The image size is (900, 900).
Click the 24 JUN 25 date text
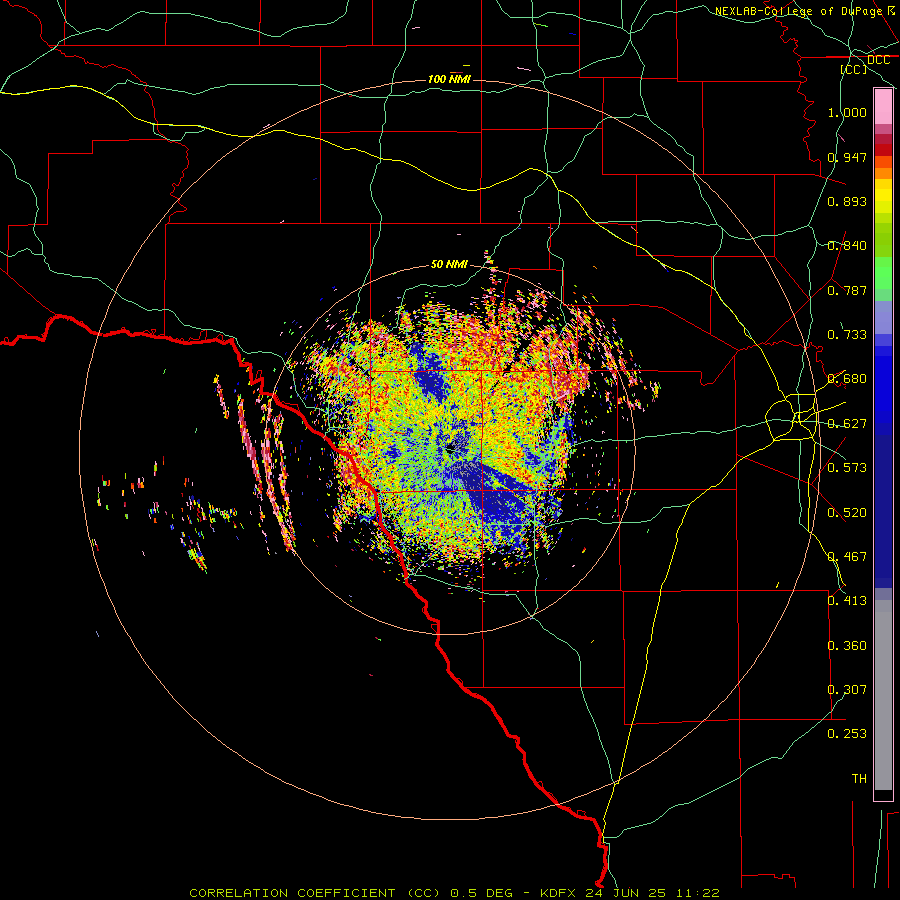click(625, 893)
